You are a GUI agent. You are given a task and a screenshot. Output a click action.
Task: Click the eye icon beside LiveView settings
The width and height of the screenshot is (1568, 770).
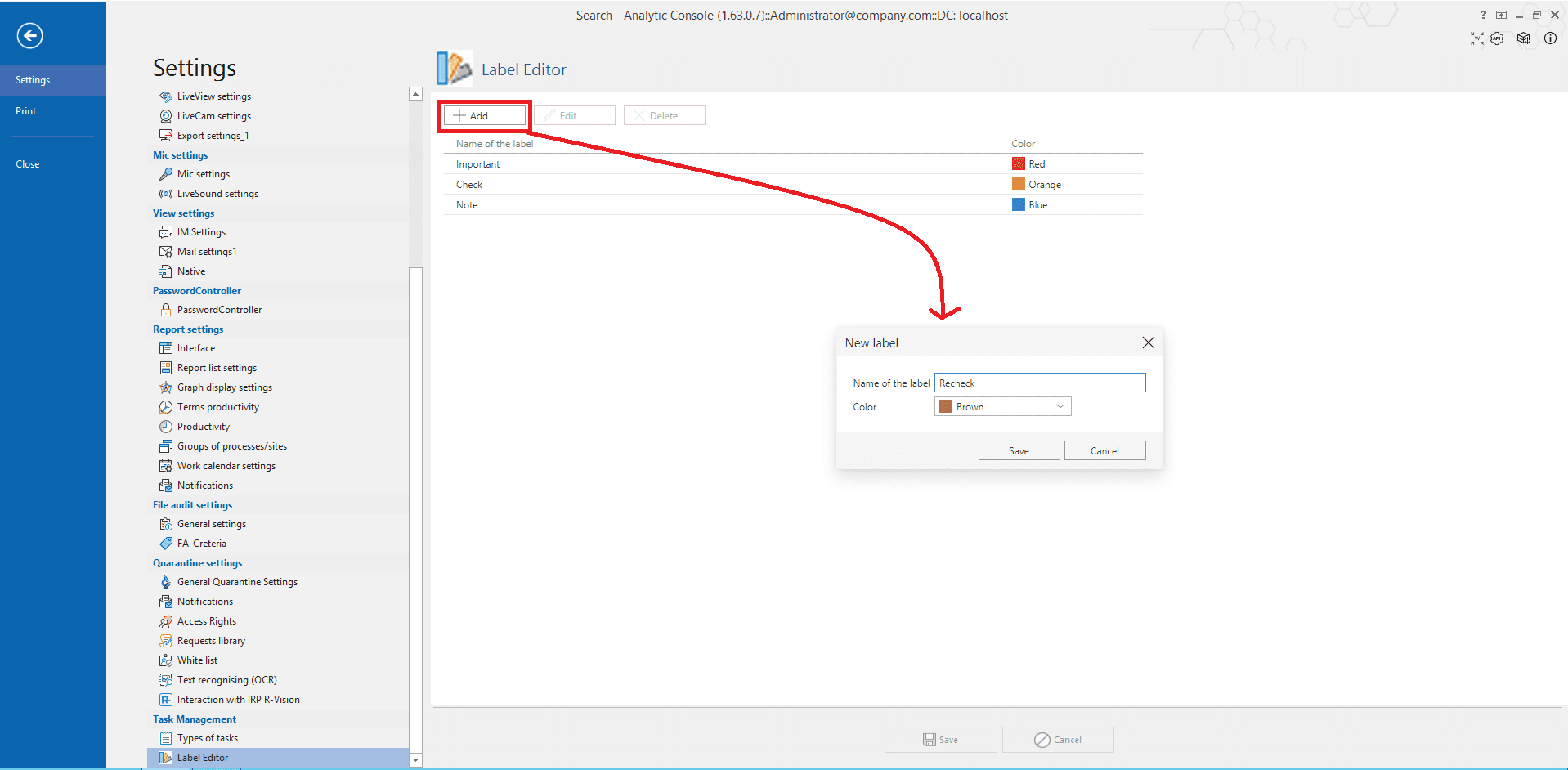(x=166, y=96)
